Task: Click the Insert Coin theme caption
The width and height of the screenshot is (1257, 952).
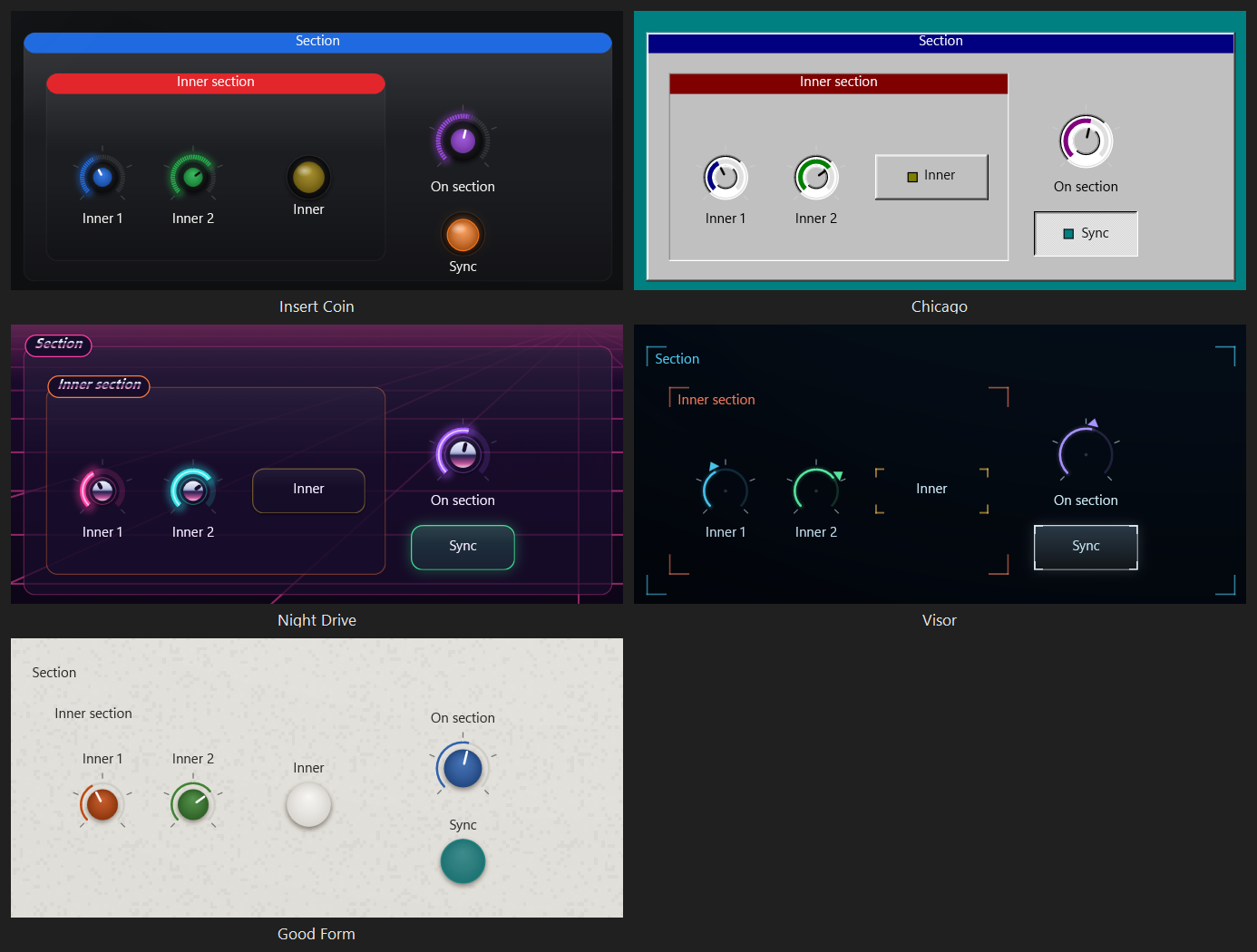Action: click(317, 306)
